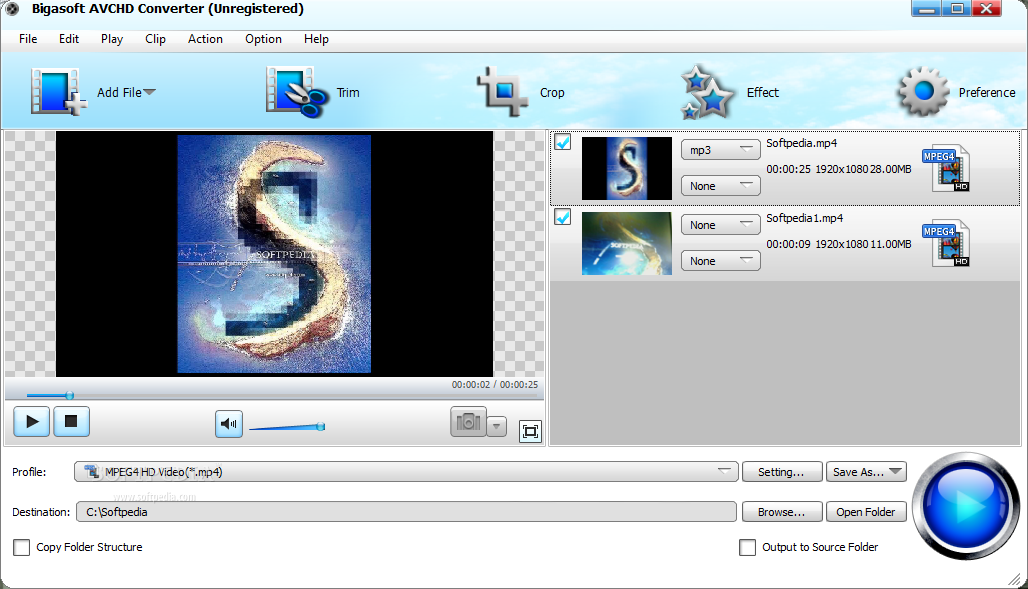Open the Preference gear
Screen dimensions: 1028x589
[x=923, y=92]
